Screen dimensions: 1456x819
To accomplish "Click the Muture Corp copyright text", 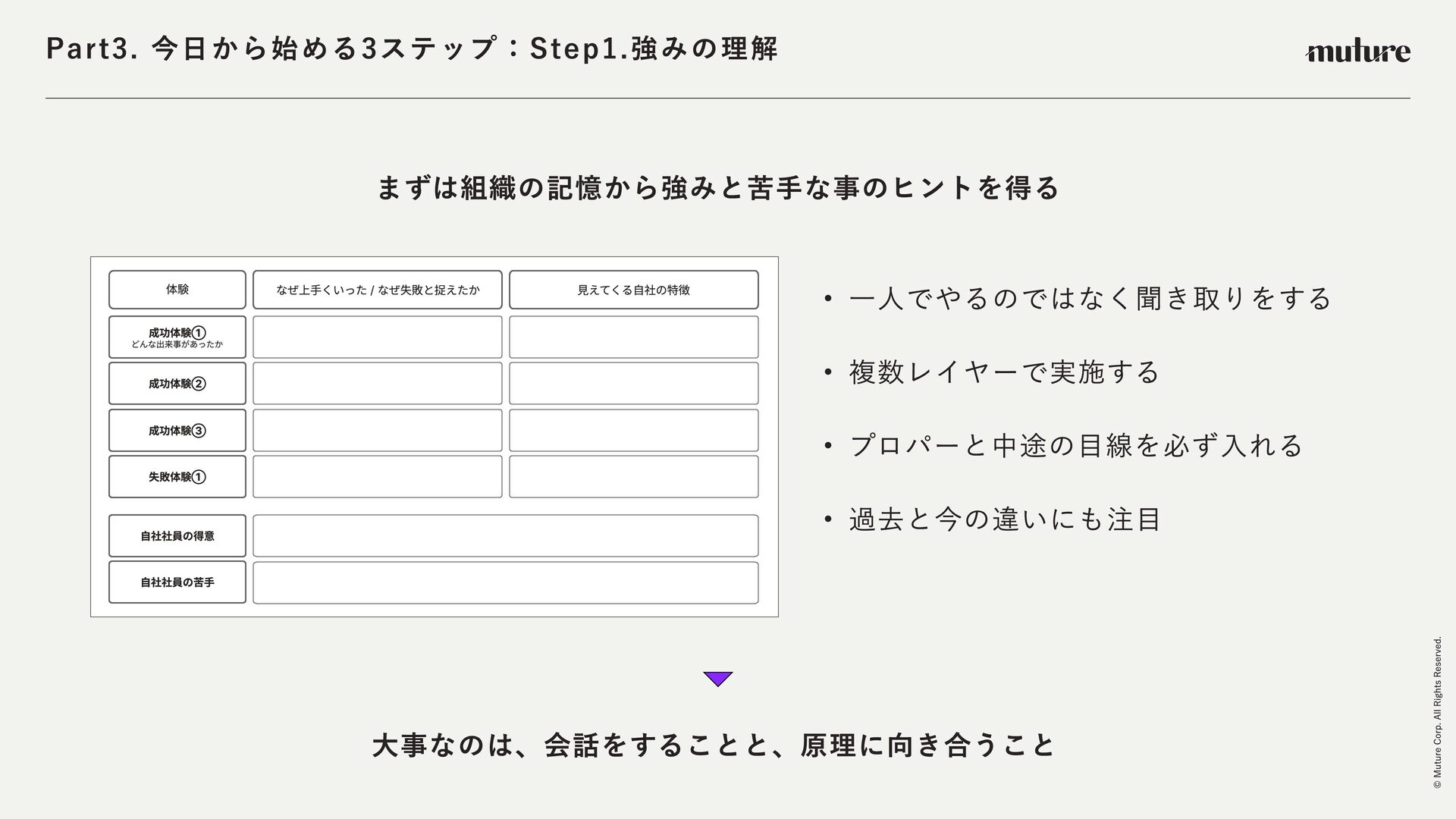I will point(1437,713).
